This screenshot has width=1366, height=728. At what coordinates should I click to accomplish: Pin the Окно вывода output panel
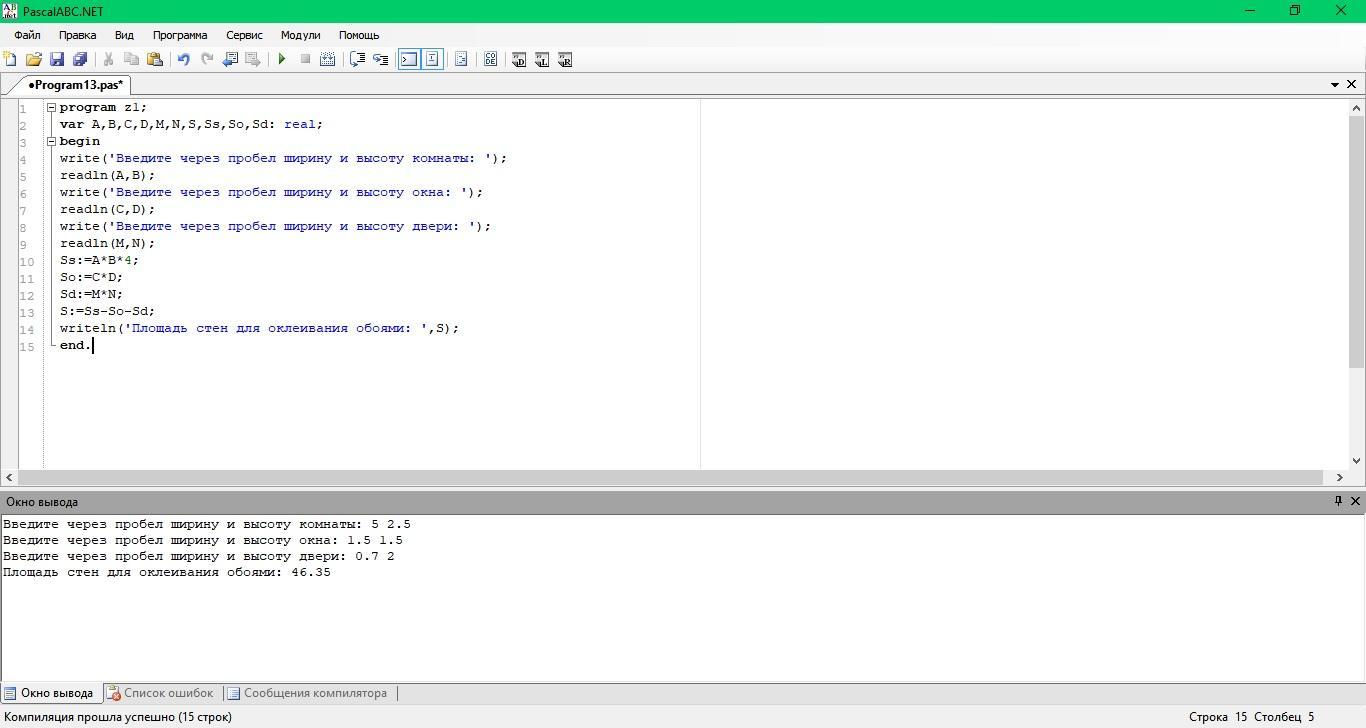[x=1338, y=501]
